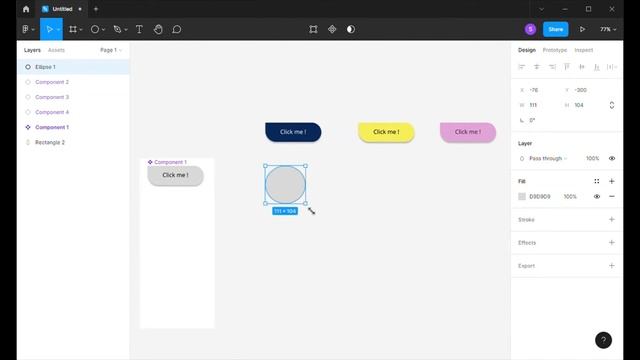Select the Frame tool
Viewport: 640px width, 360px height.
point(73,29)
